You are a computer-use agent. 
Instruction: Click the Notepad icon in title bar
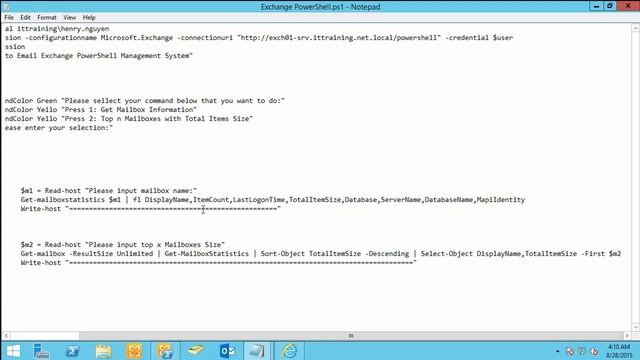(x=6, y=7)
